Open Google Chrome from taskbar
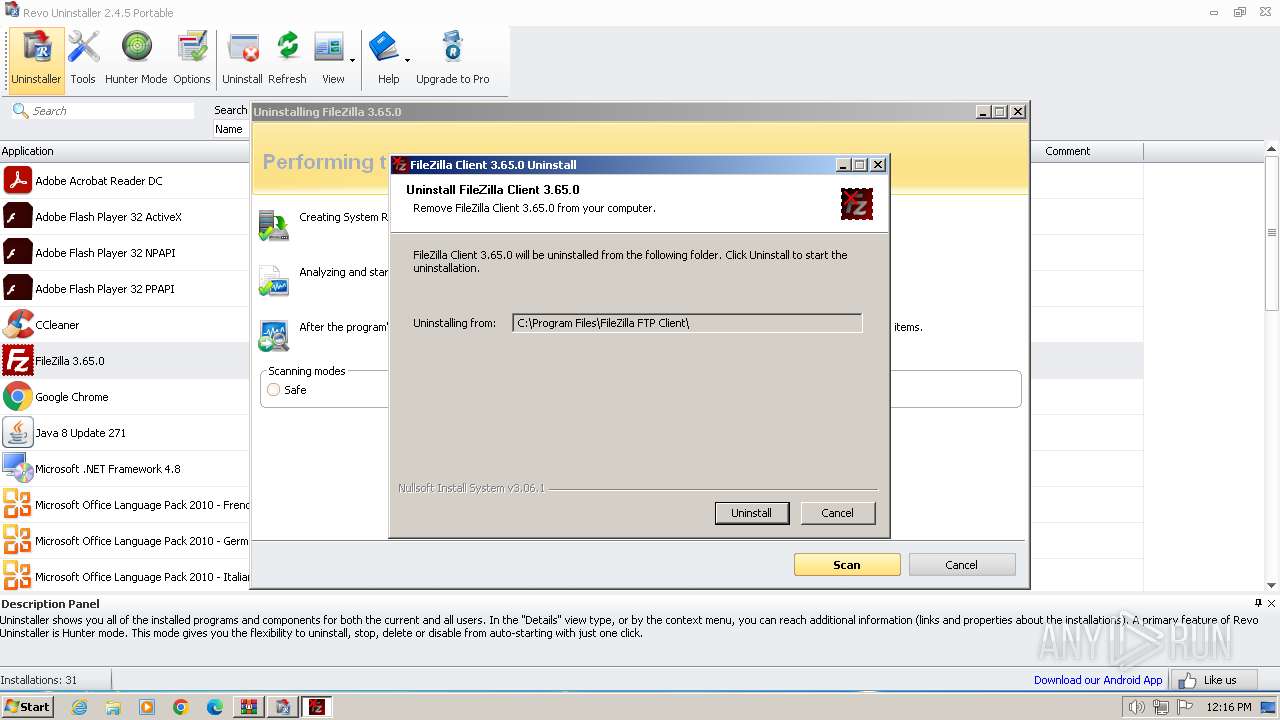The image size is (1280, 720). tap(181, 707)
